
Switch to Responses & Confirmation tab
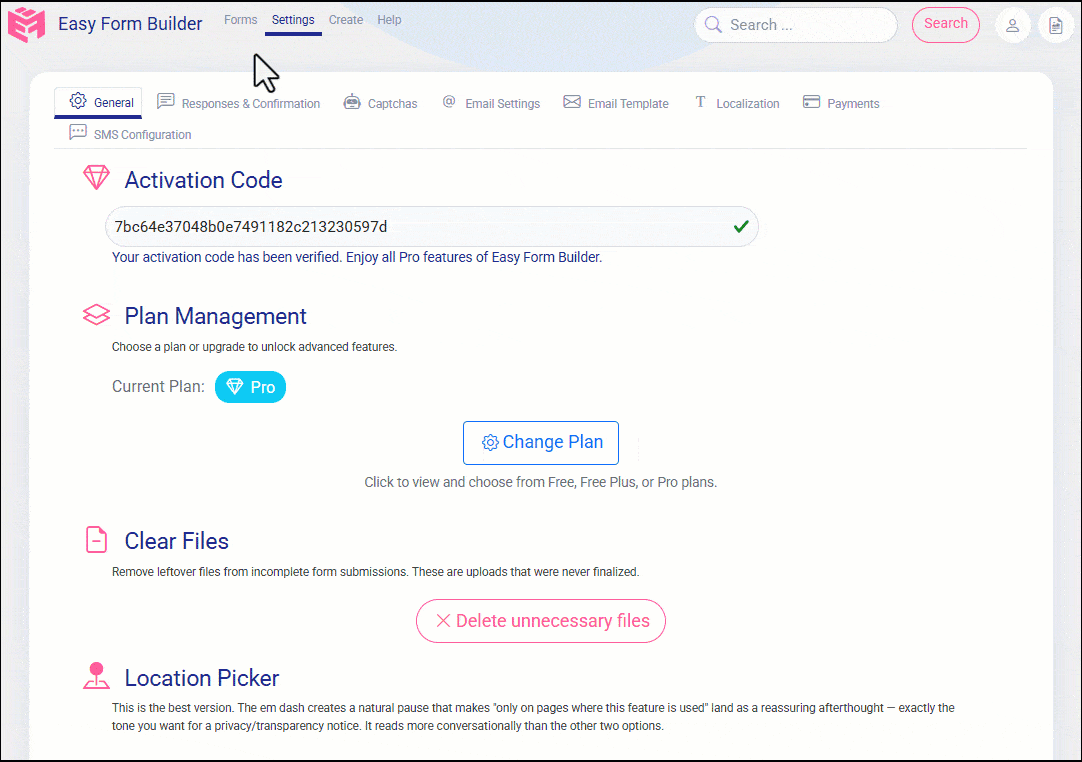click(239, 104)
